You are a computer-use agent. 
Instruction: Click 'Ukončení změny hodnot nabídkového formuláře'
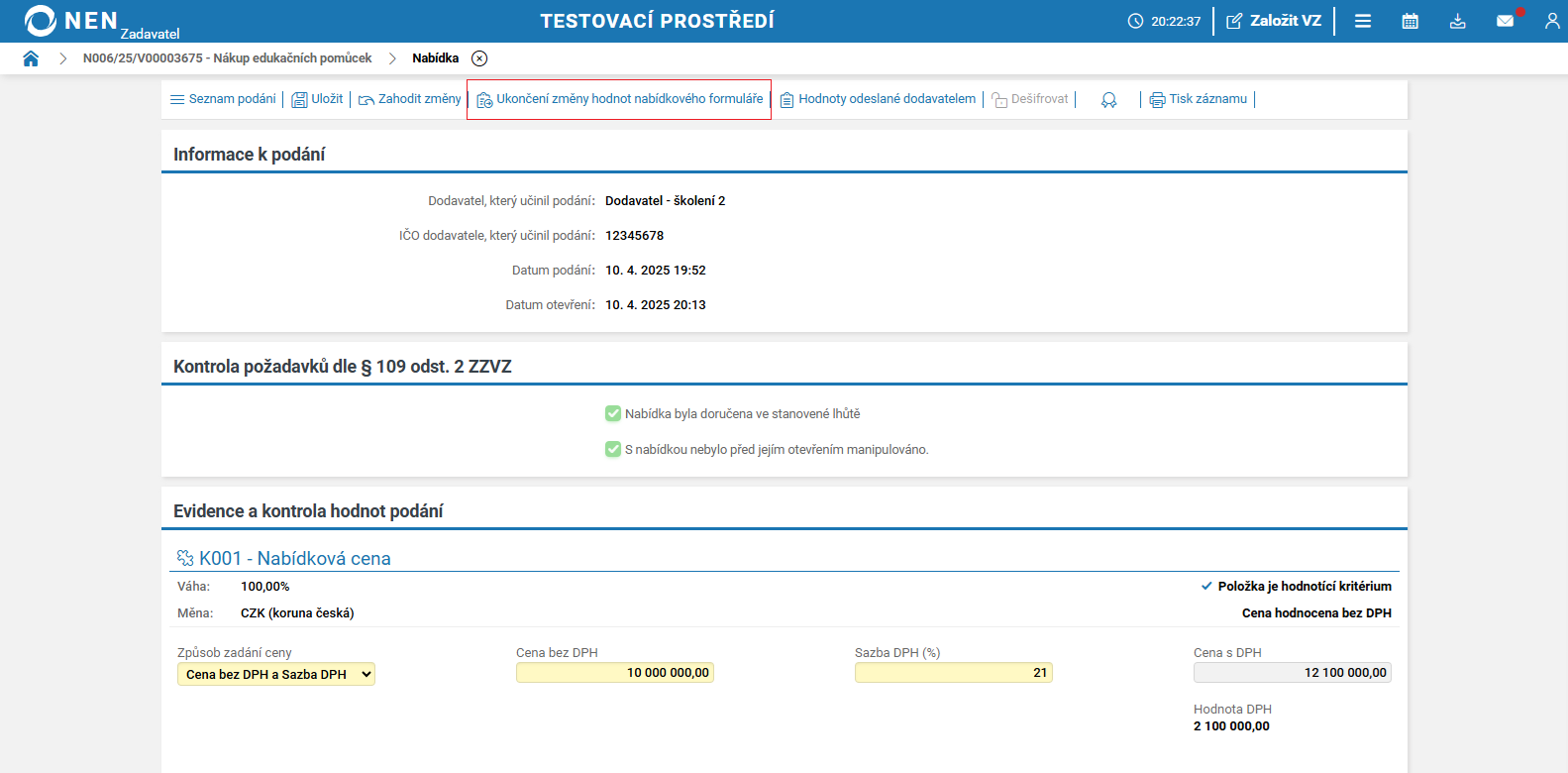point(619,99)
